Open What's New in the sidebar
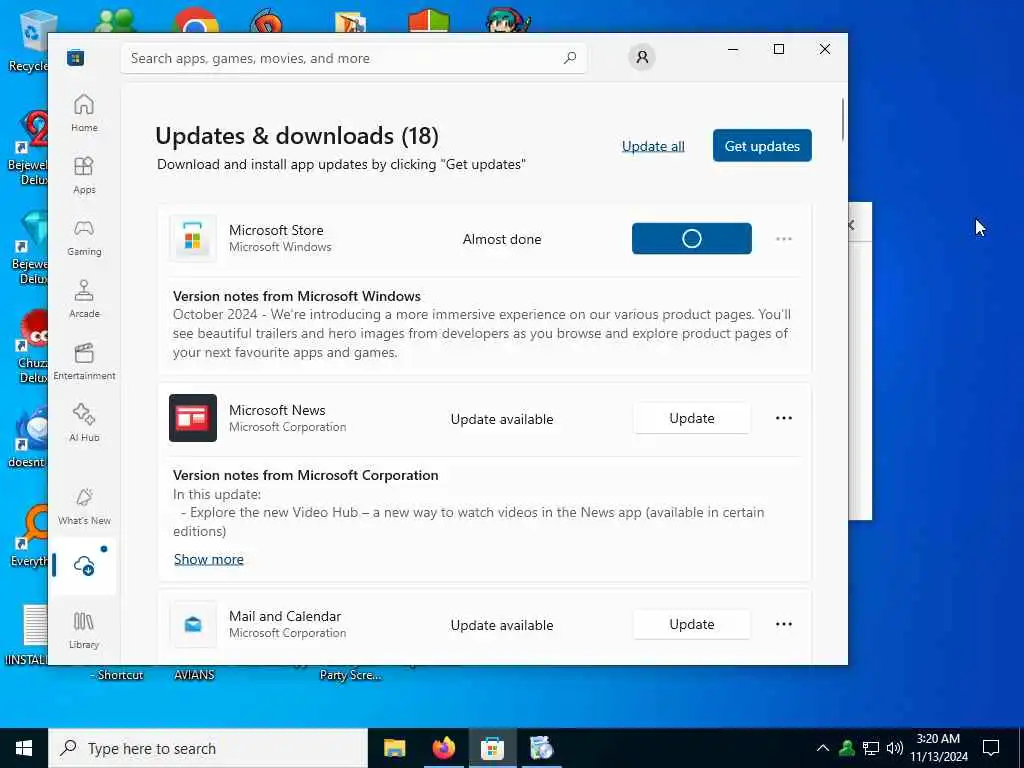The width and height of the screenshot is (1024, 768). coord(84,506)
